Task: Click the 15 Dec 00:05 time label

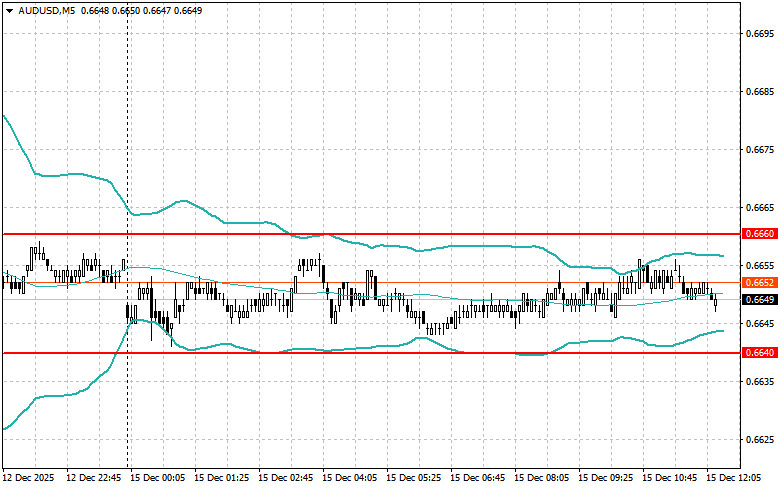Action: (157, 478)
